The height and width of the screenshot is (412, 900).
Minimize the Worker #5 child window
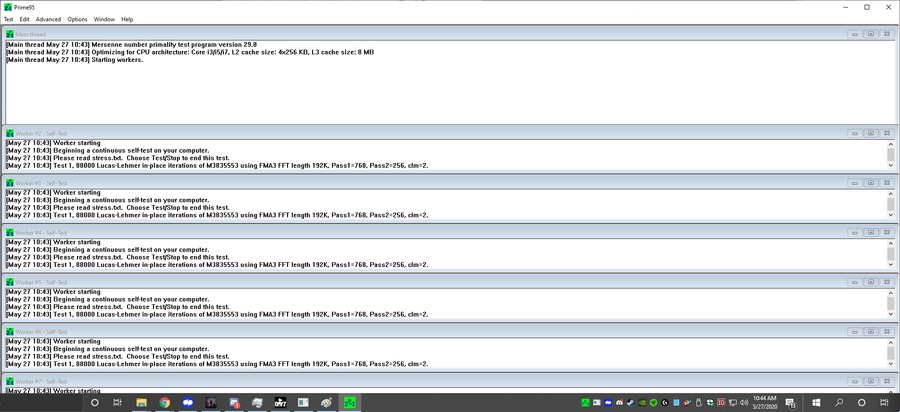point(855,282)
